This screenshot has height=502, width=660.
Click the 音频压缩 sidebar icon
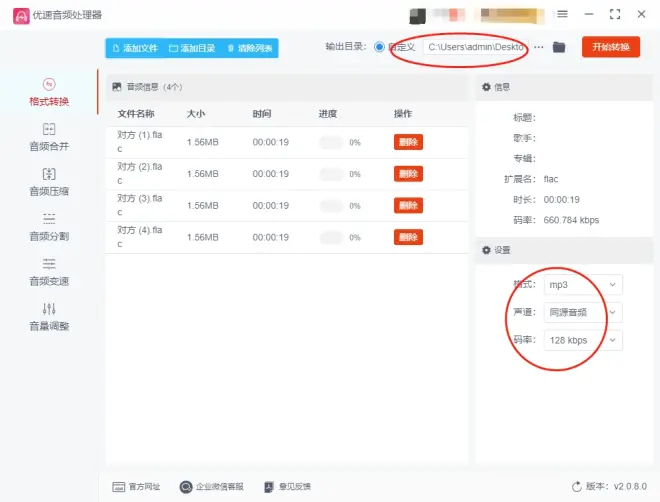pos(49,174)
